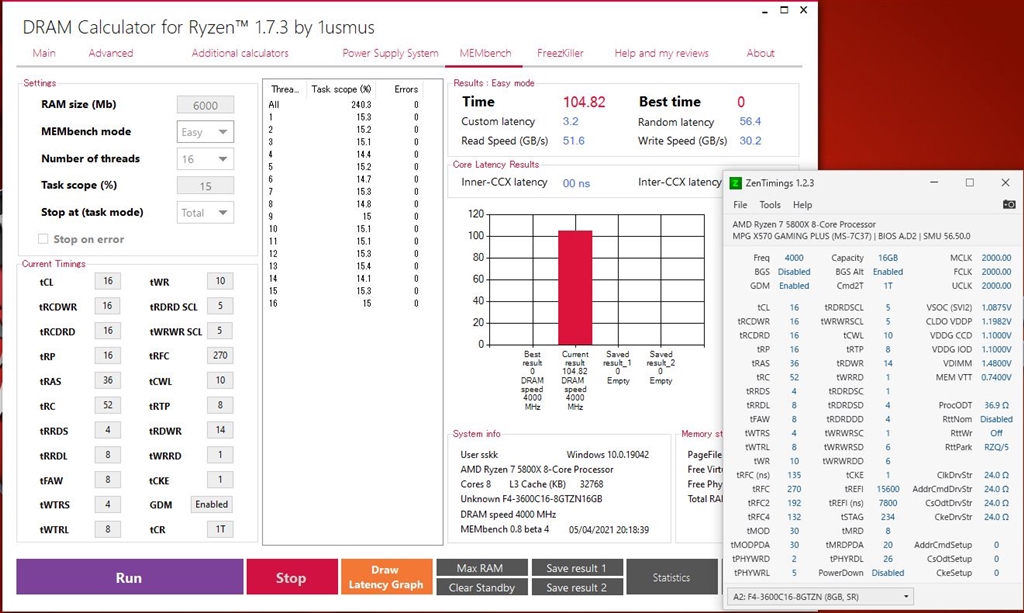Click ZenTimings VSOC value 1.0875V
This screenshot has width=1024, height=613.
click(995, 307)
